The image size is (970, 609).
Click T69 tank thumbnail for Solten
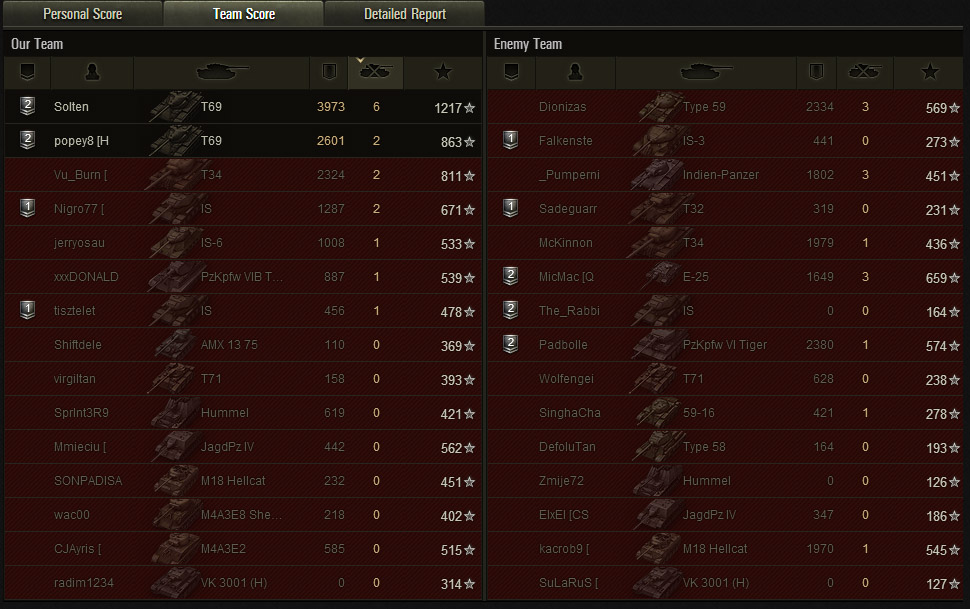coord(174,106)
